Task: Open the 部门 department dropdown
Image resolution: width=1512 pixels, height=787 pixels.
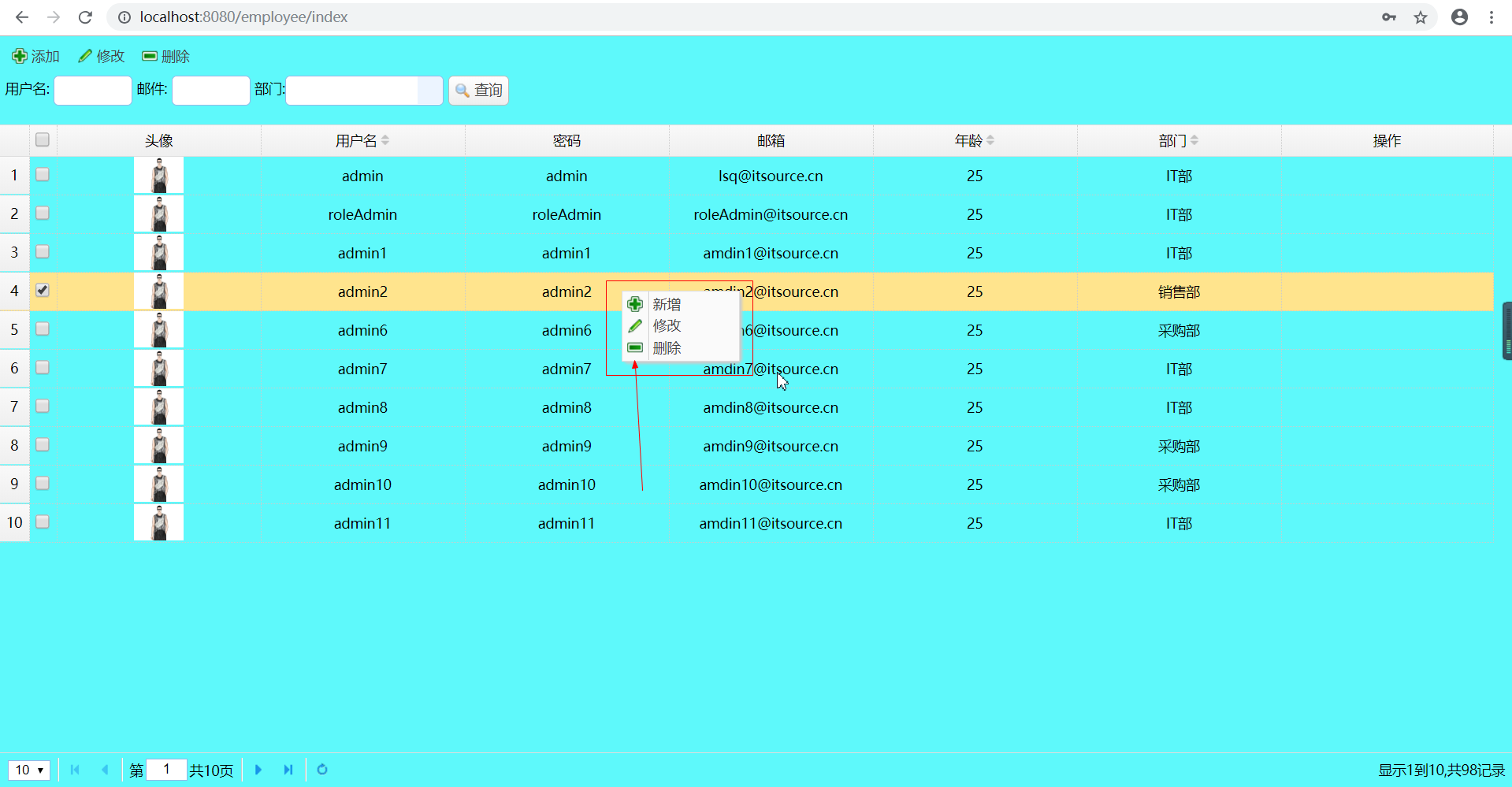Action: (429, 90)
